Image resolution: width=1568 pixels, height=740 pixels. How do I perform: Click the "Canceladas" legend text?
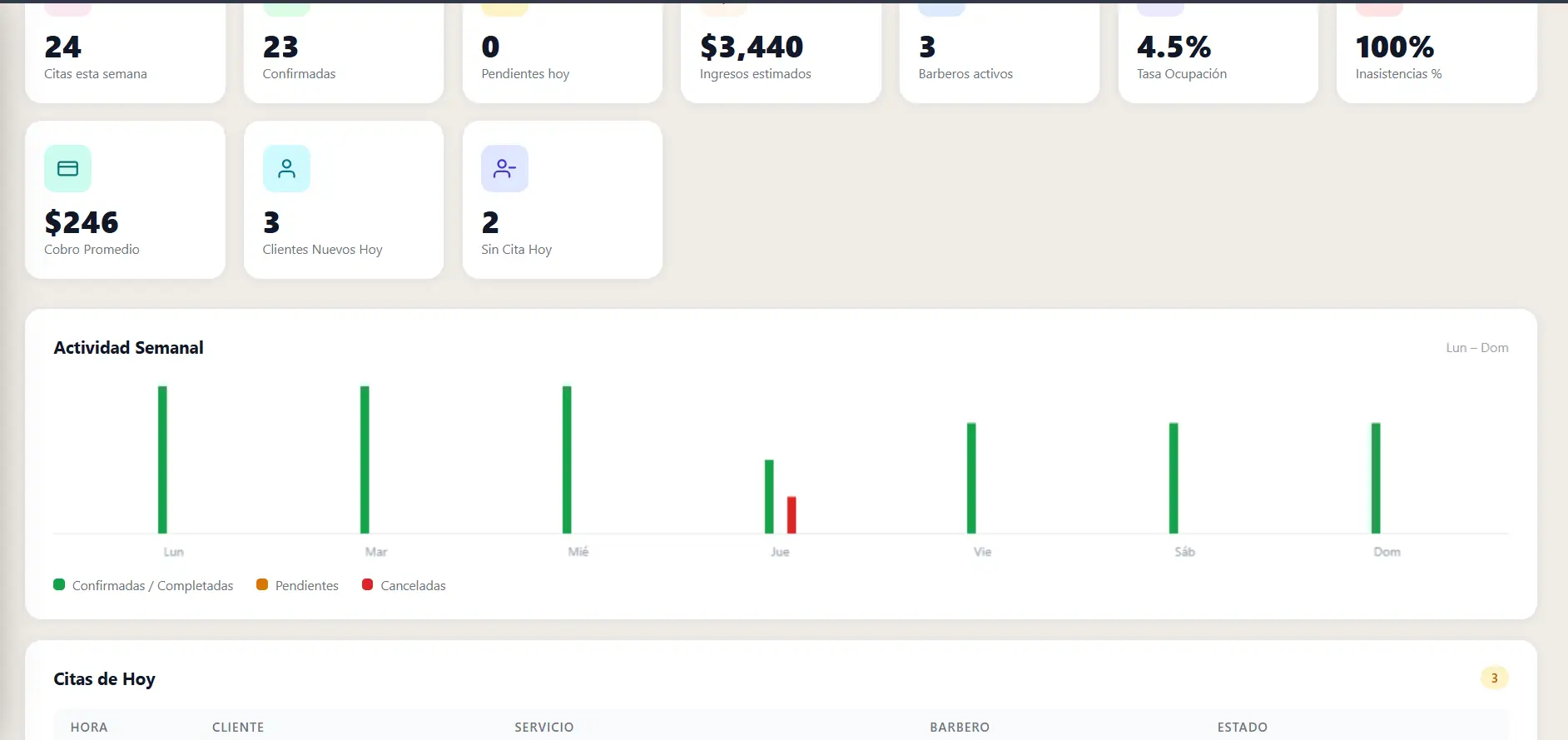point(414,586)
